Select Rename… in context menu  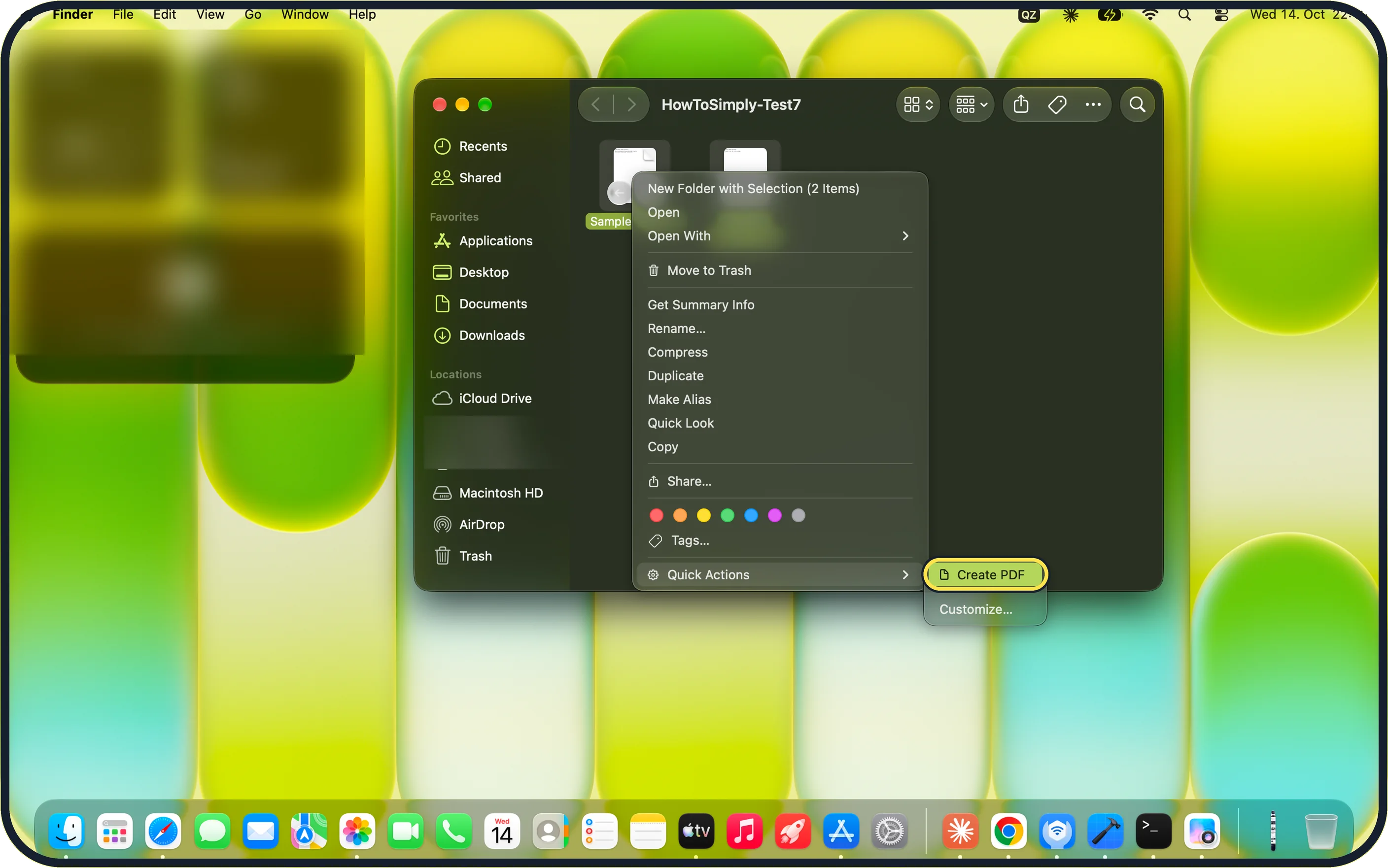pos(779,329)
